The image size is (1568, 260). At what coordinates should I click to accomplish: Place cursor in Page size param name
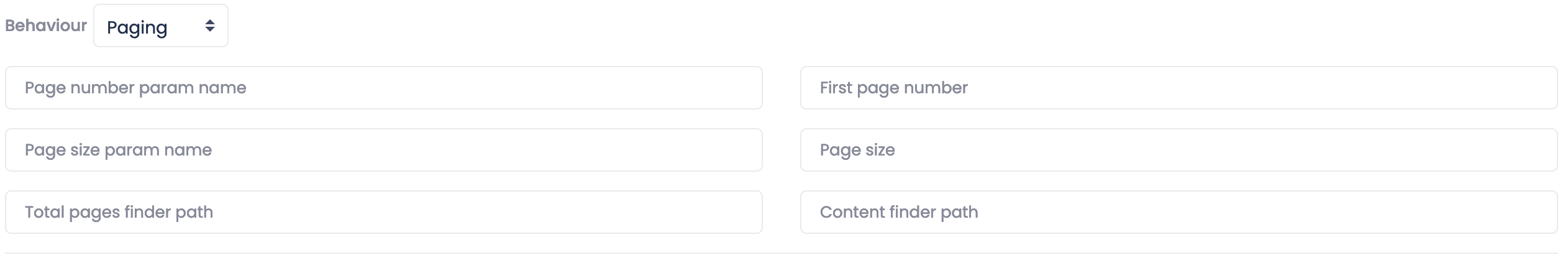pyautogui.click(x=383, y=150)
